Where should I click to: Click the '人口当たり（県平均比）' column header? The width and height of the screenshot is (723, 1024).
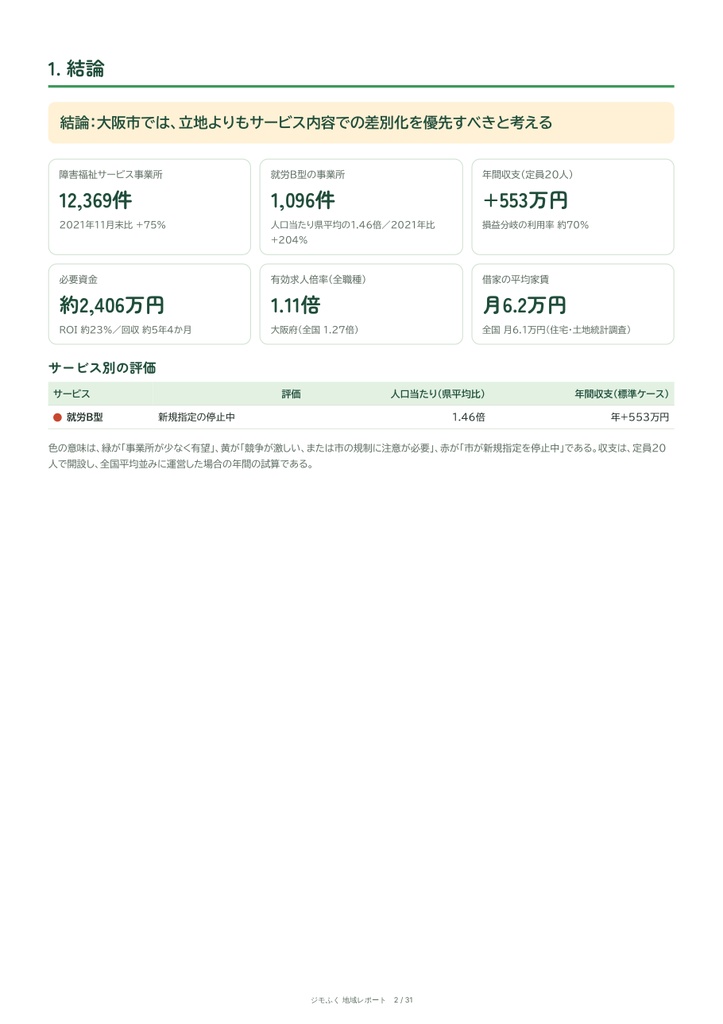pyautogui.click(x=438, y=394)
